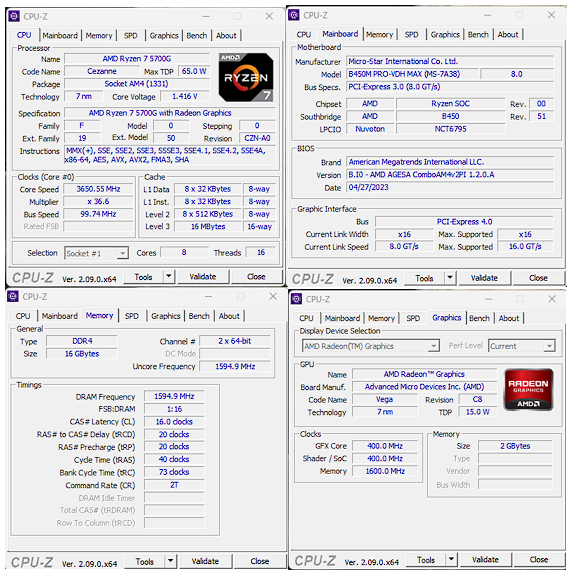Click the motherboard Model field B450M PRO-VDH MAX
572x575 pixels.
tap(412, 74)
